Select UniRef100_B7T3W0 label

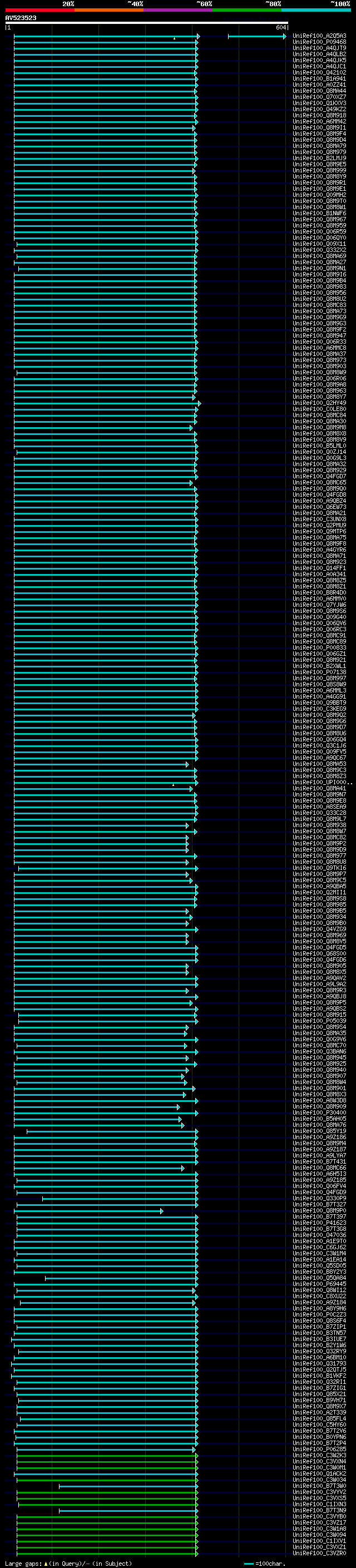coord(319,1486)
